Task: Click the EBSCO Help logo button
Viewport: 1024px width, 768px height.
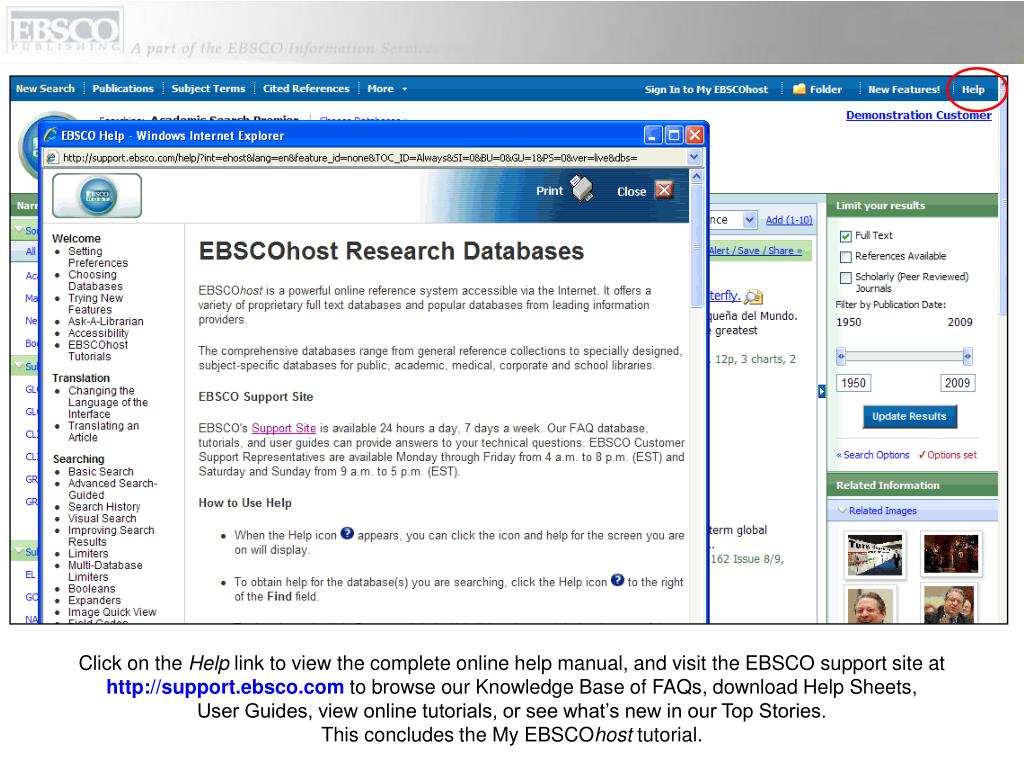Action: tap(97, 195)
